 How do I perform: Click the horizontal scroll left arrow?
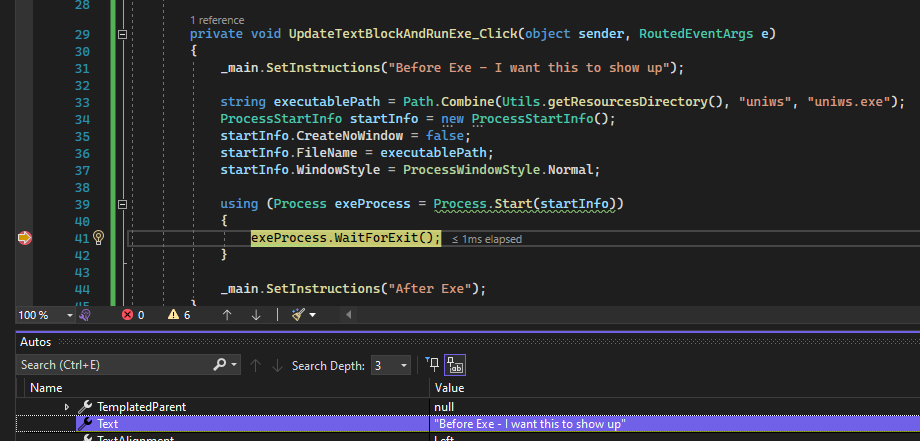pos(349,315)
